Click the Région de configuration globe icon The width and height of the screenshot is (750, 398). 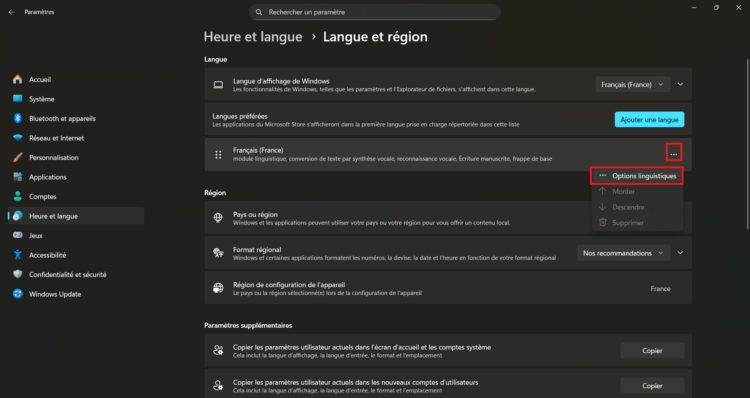(x=218, y=288)
